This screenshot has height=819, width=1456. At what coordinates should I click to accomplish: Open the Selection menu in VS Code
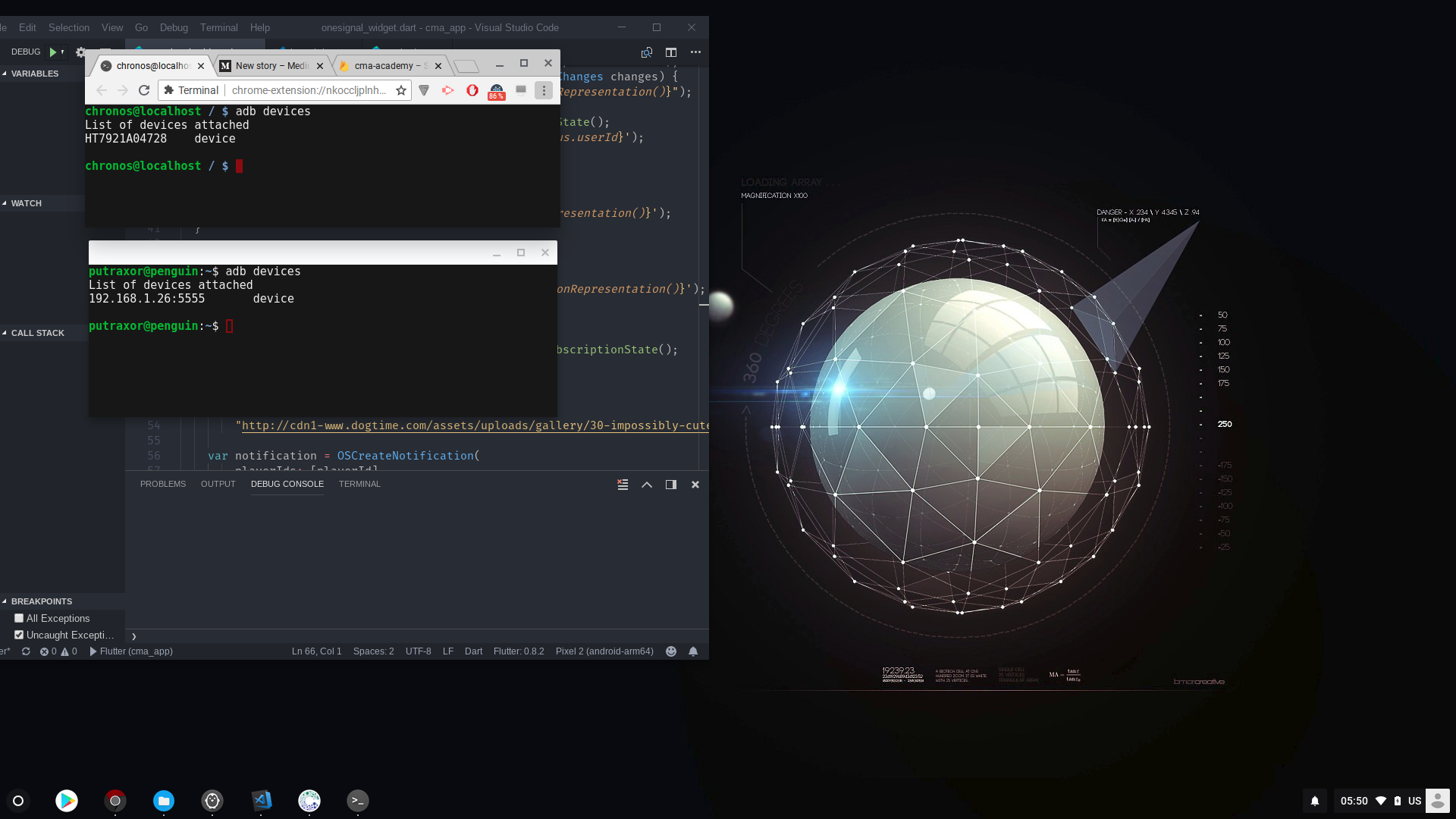point(69,27)
